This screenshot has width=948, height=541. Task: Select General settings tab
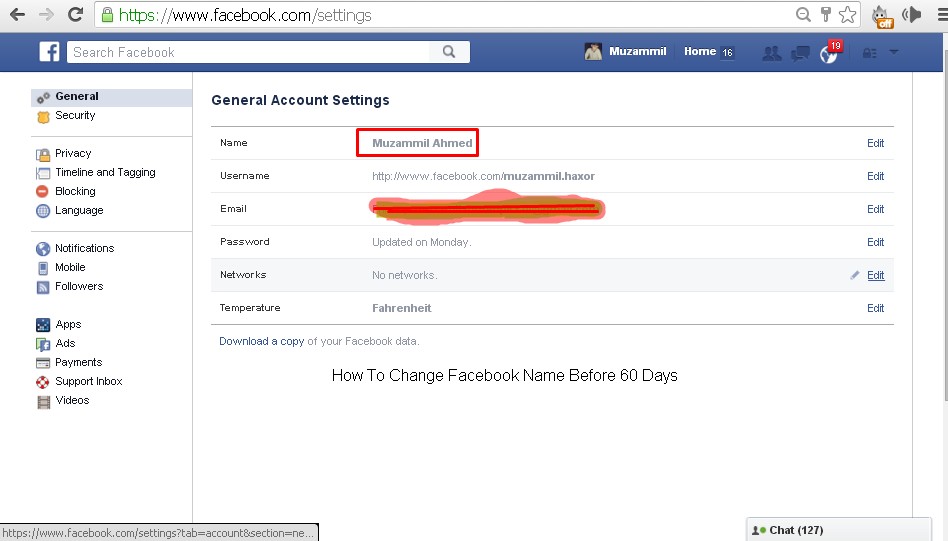tap(111, 97)
